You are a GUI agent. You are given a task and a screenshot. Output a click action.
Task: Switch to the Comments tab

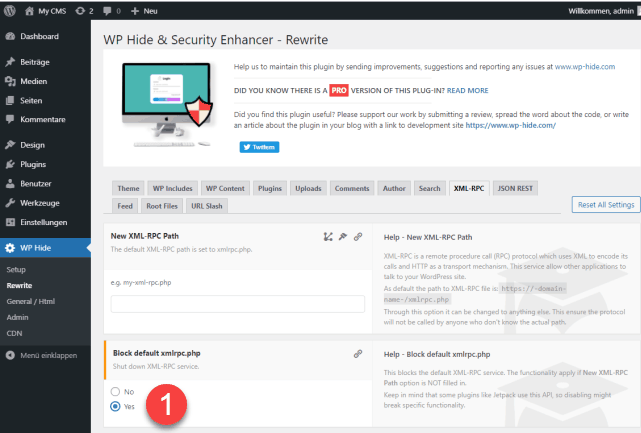click(352, 188)
